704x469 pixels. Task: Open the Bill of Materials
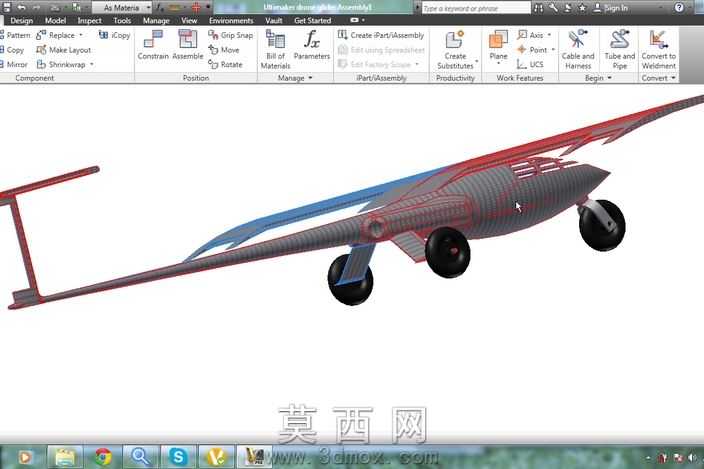point(275,49)
